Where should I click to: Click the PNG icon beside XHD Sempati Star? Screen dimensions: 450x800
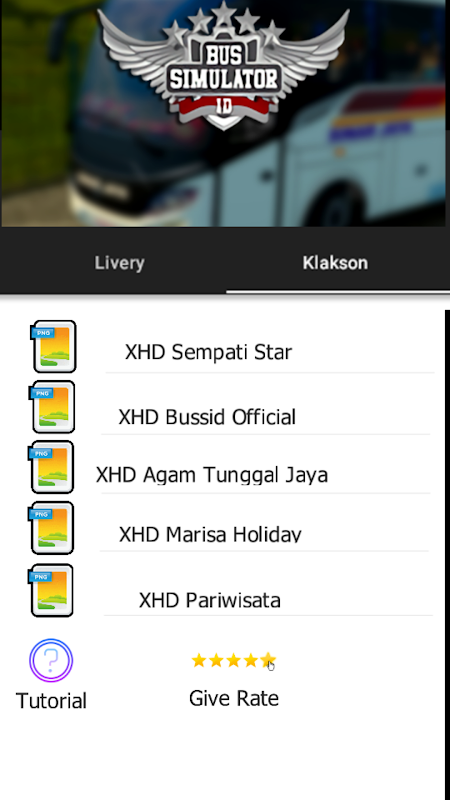pyautogui.click(x=54, y=346)
